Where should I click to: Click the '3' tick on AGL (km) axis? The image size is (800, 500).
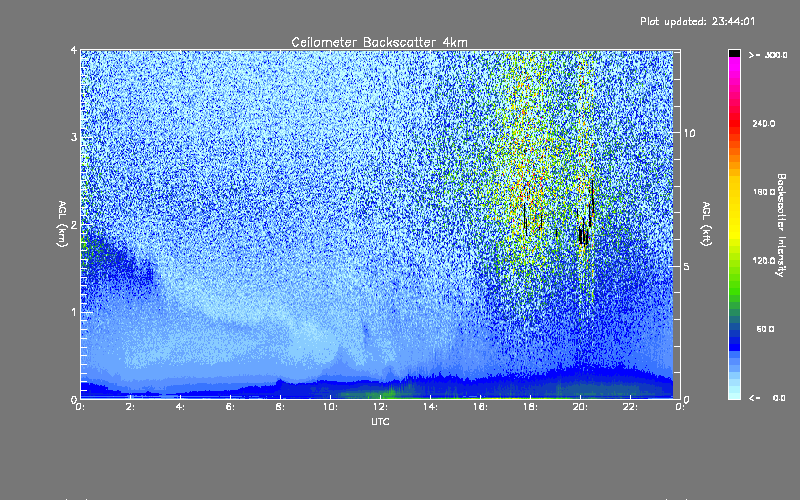tap(74, 137)
